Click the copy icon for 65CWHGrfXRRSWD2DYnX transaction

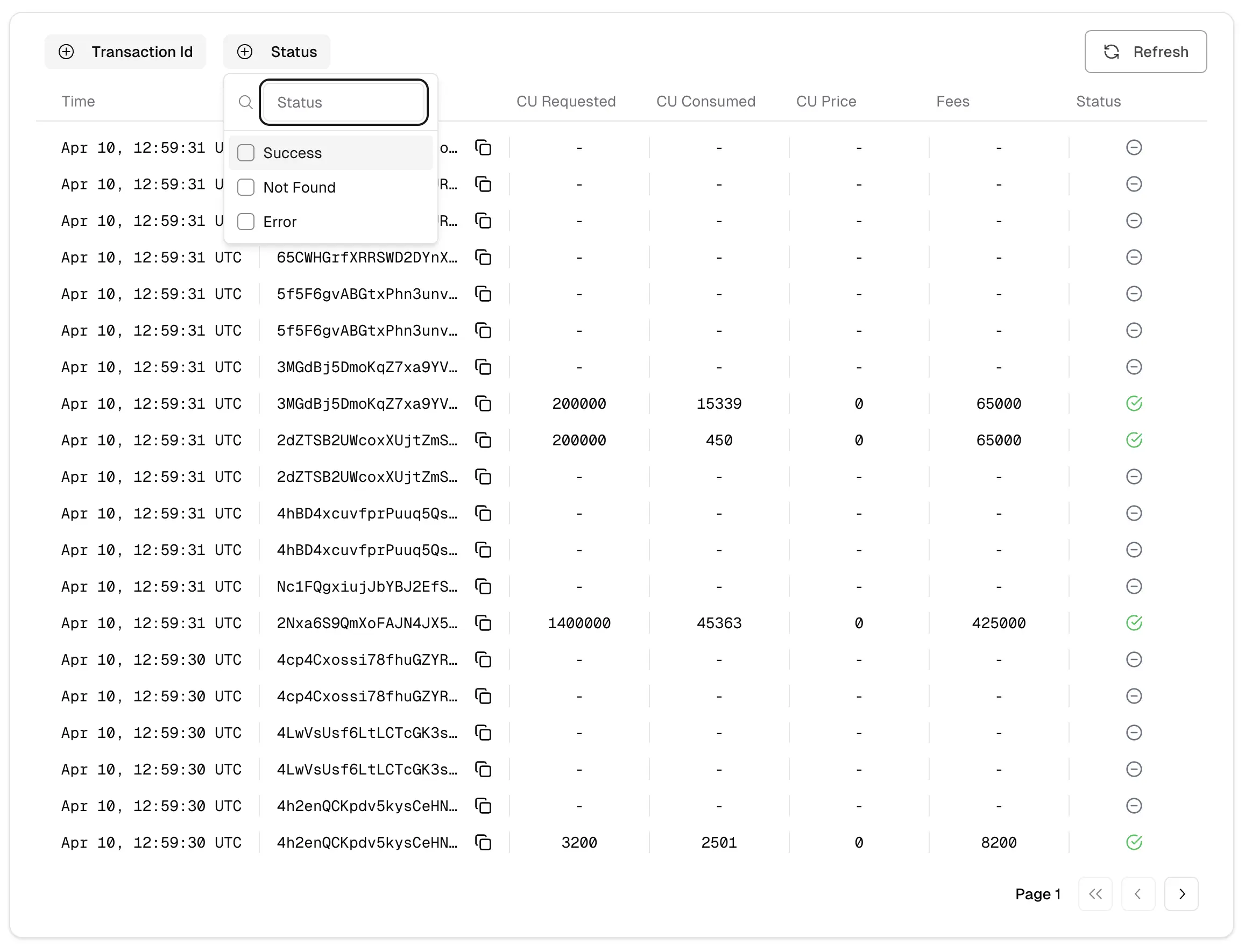click(x=484, y=257)
